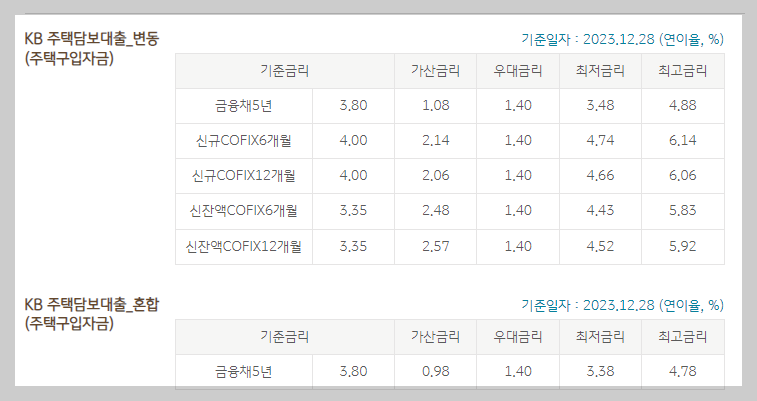757x401 pixels.
Task: Click 3.35 base rate in 신잔액COFIX12개월 row
Action: (353, 246)
